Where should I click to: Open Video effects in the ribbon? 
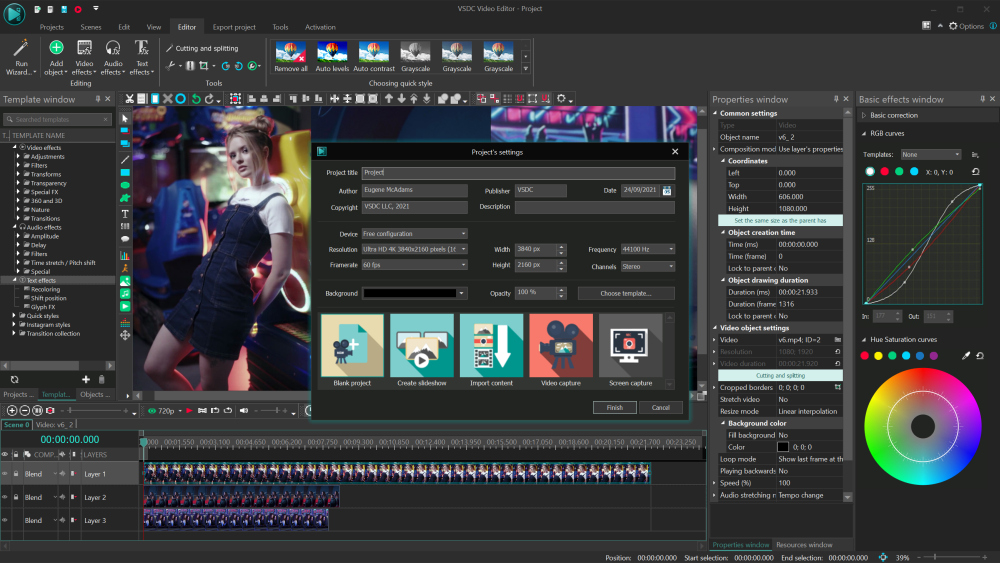pos(84,57)
